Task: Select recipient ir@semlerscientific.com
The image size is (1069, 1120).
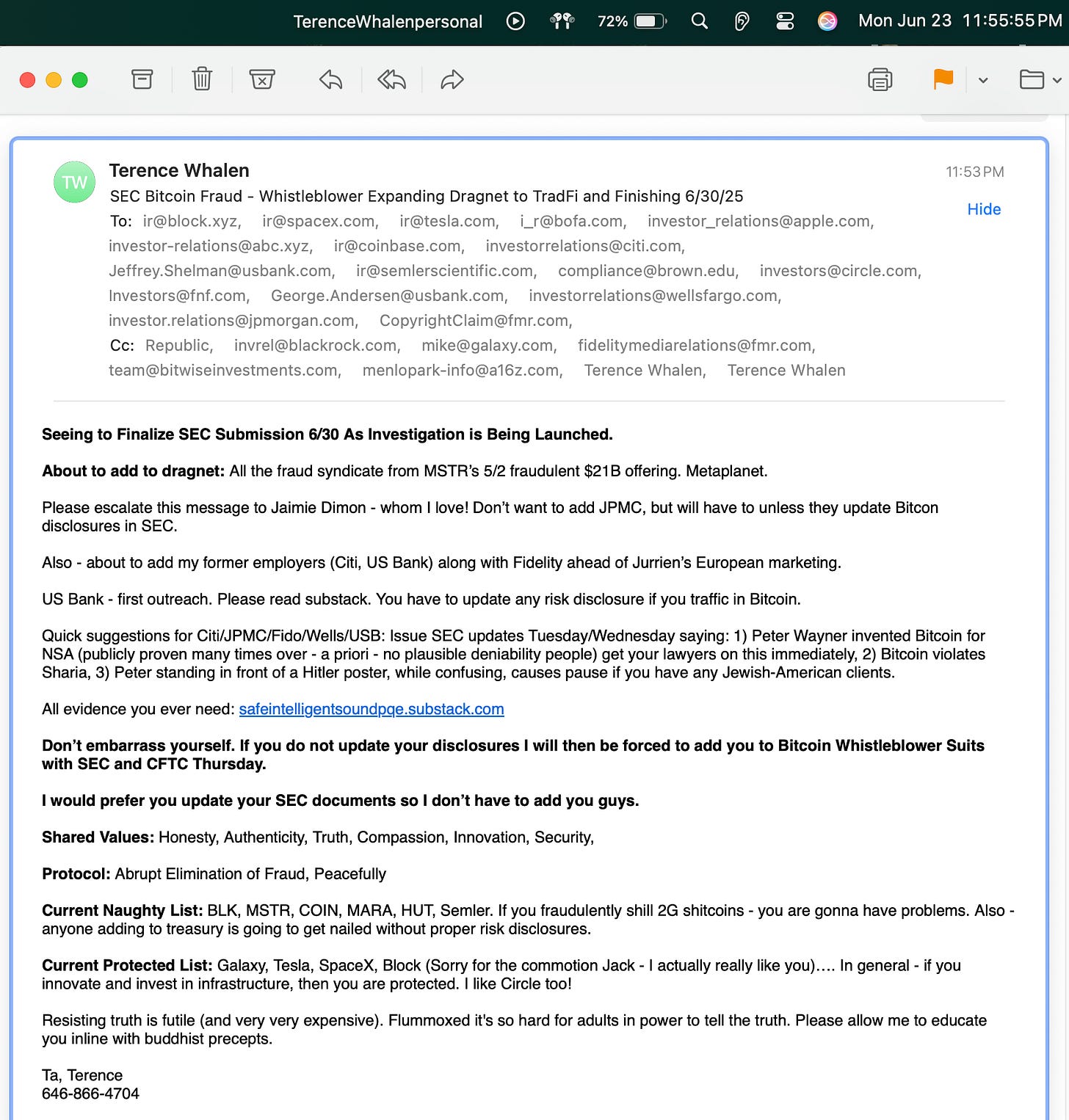Action: coord(446,271)
